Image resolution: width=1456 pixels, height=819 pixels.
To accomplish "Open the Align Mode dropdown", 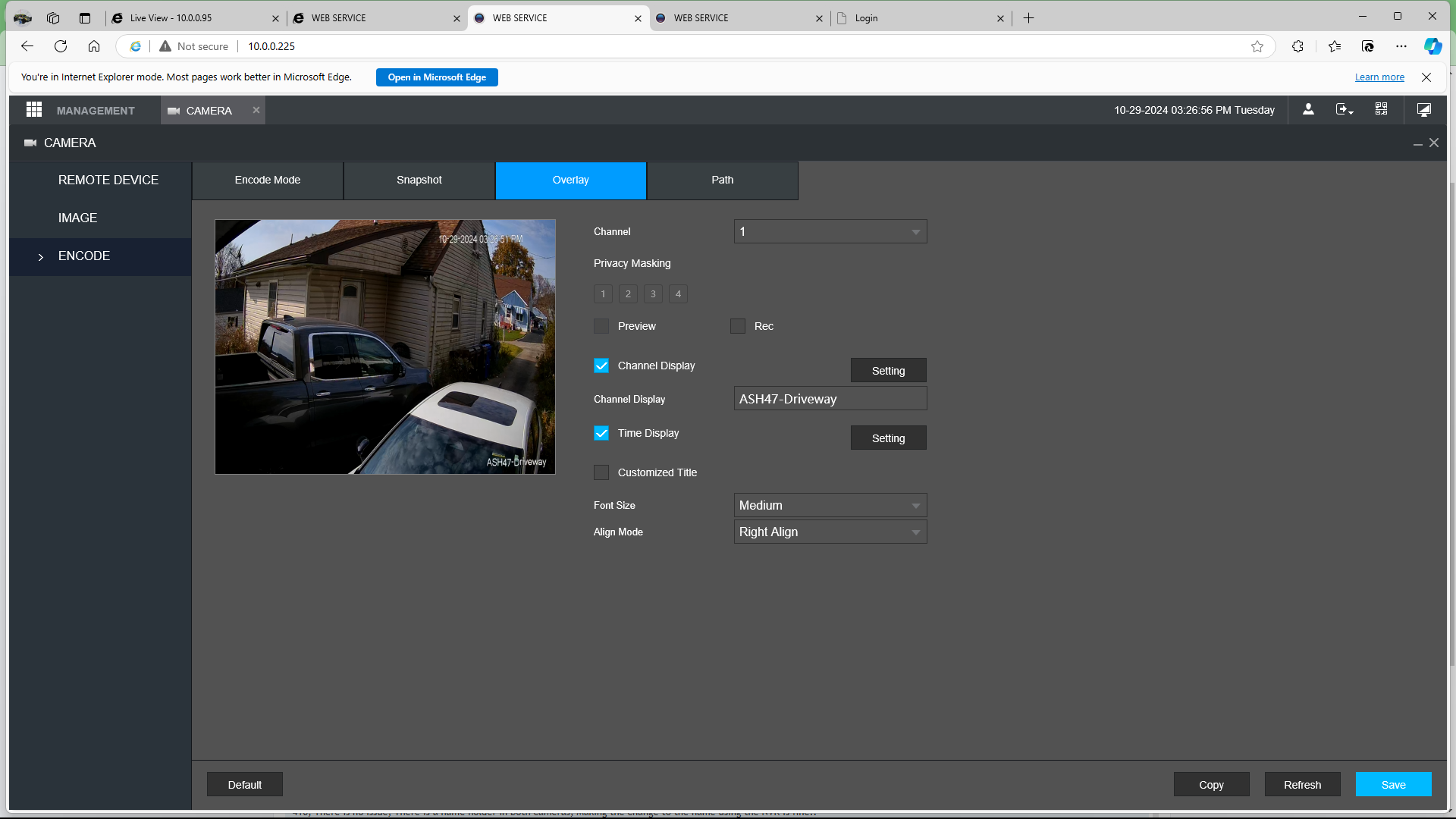I will coord(830,532).
